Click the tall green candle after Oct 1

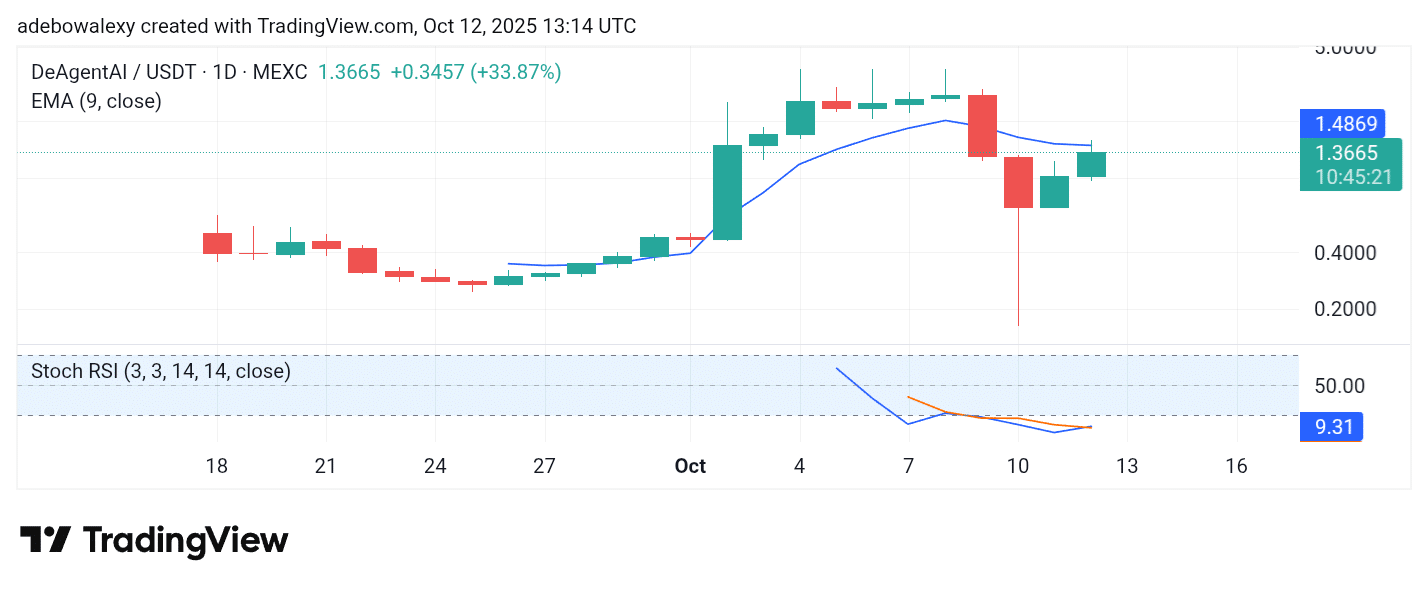[x=727, y=192]
